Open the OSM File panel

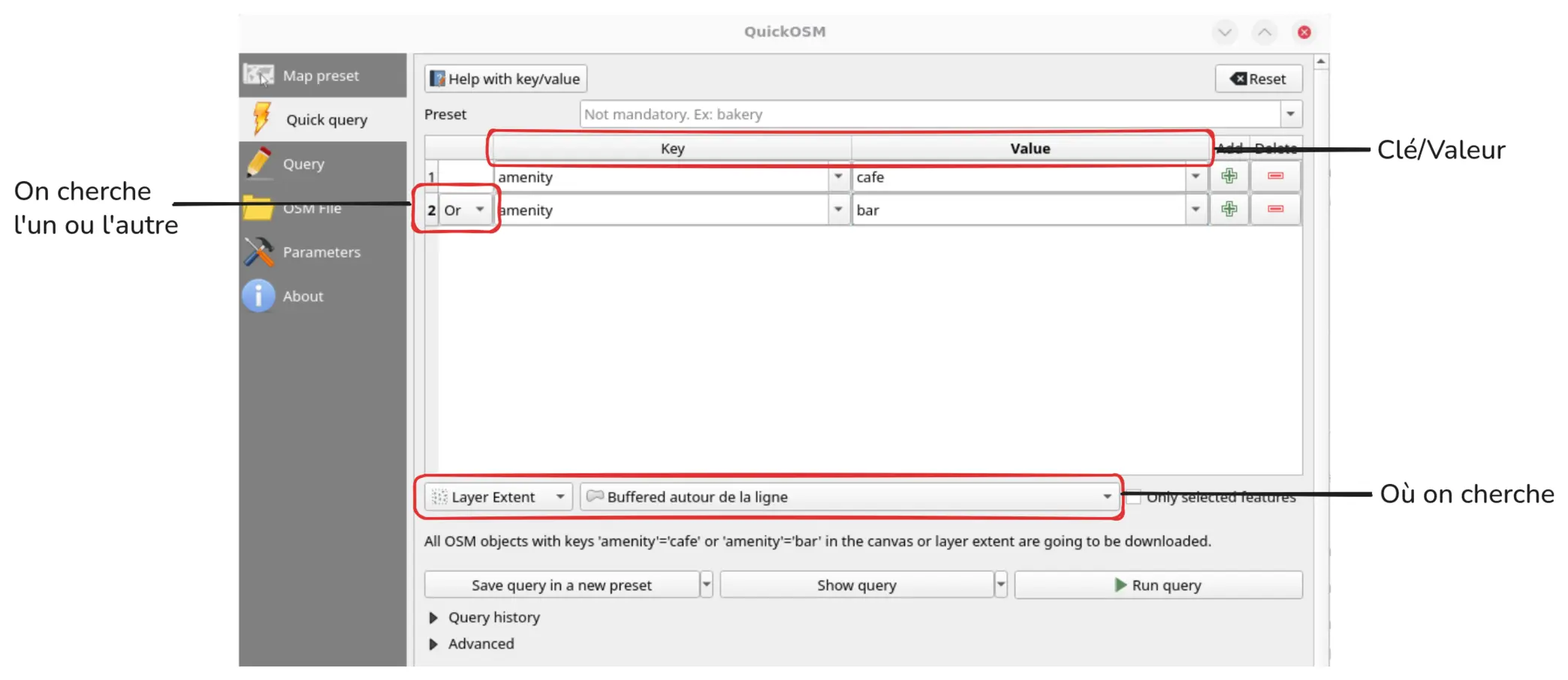(x=312, y=208)
